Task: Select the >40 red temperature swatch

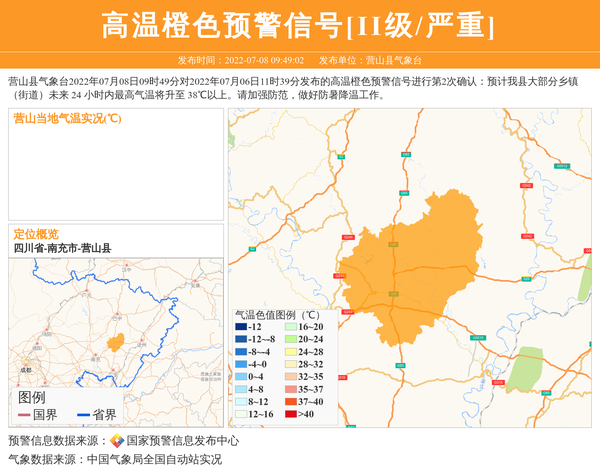Action: click(291, 414)
